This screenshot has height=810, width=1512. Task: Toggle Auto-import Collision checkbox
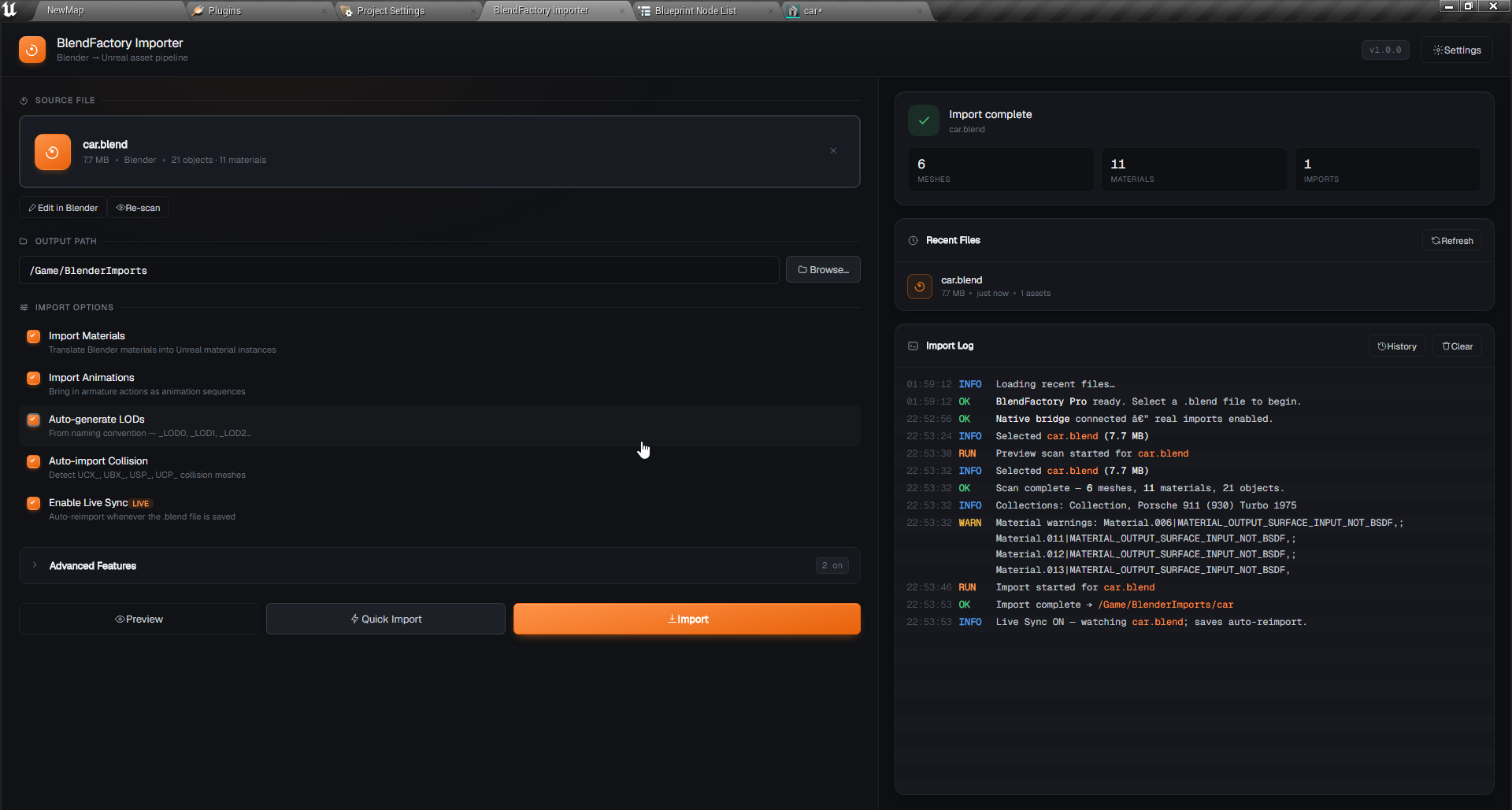click(34, 462)
